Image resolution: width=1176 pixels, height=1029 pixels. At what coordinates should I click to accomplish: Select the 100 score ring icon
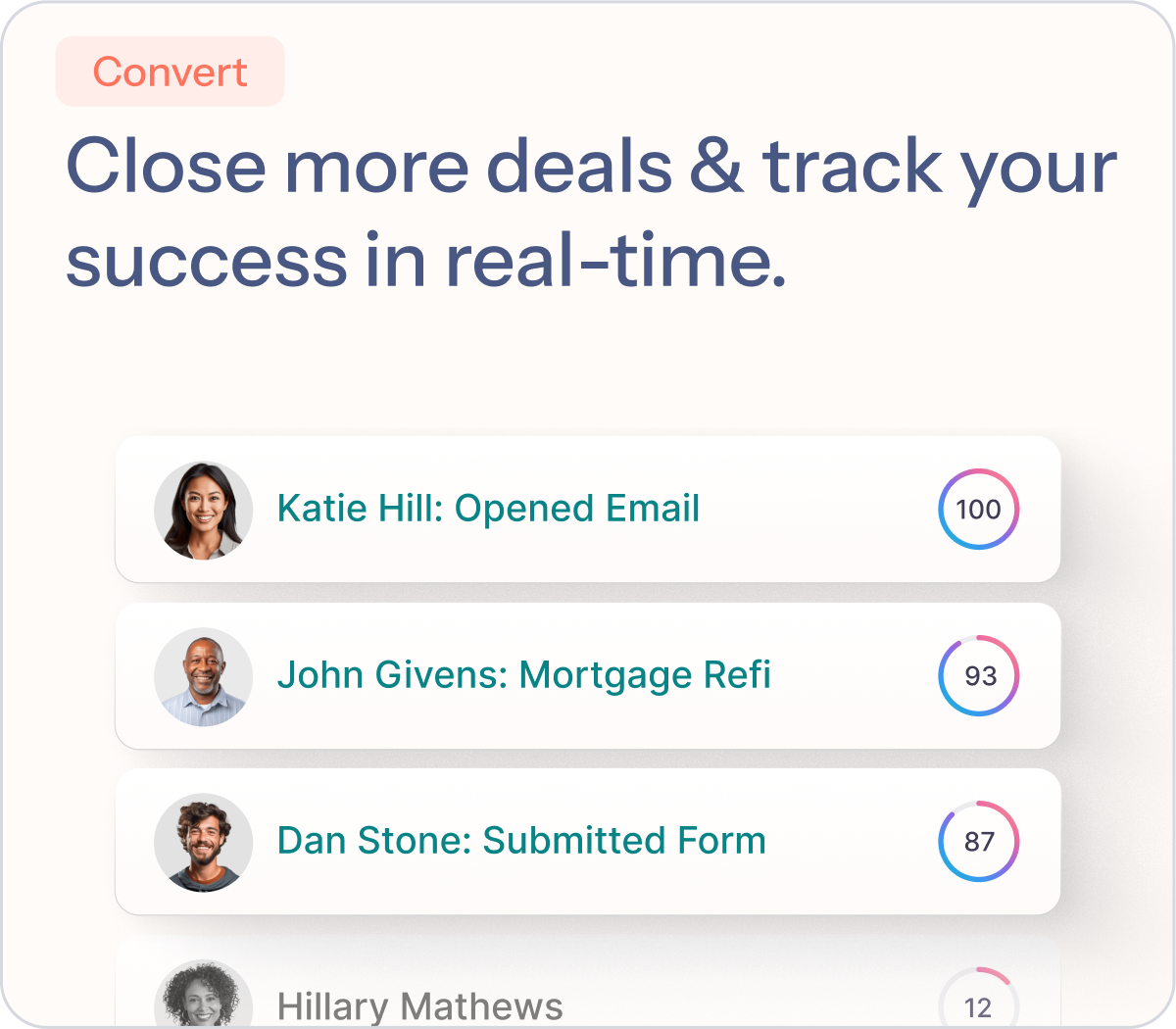click(979, 509)
